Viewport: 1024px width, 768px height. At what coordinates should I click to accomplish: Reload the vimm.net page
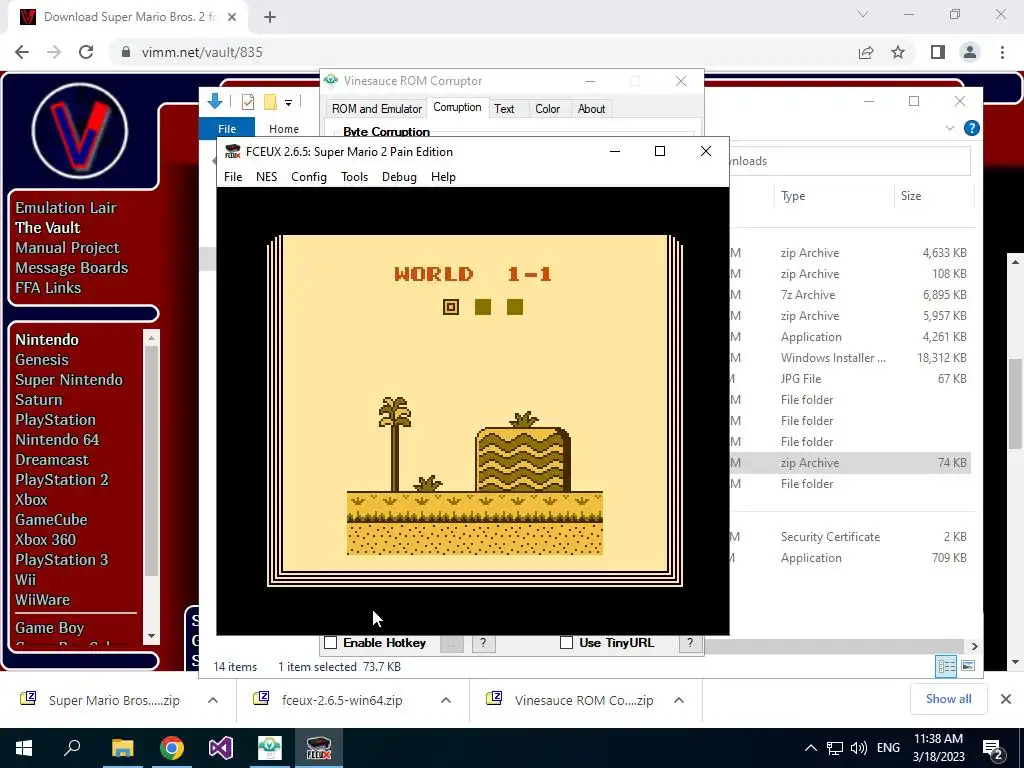(x=86, y=52)
